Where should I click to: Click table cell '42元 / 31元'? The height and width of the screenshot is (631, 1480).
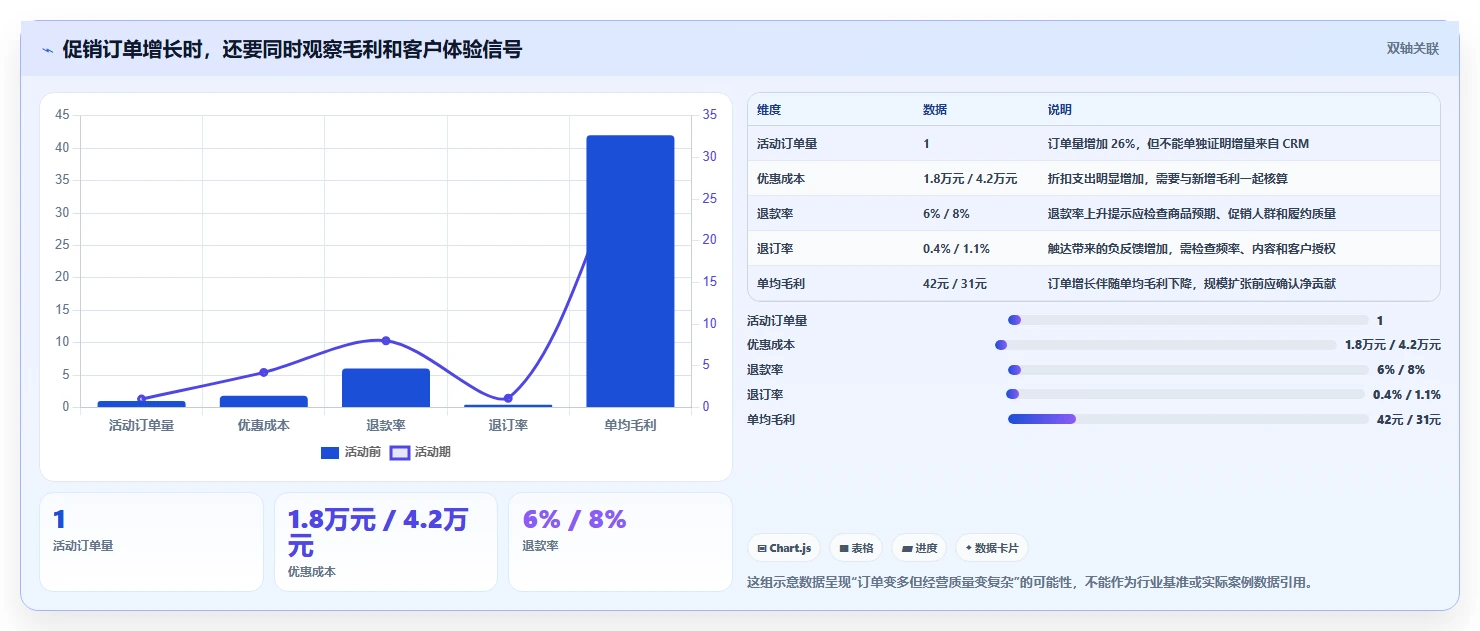(955, 284)
